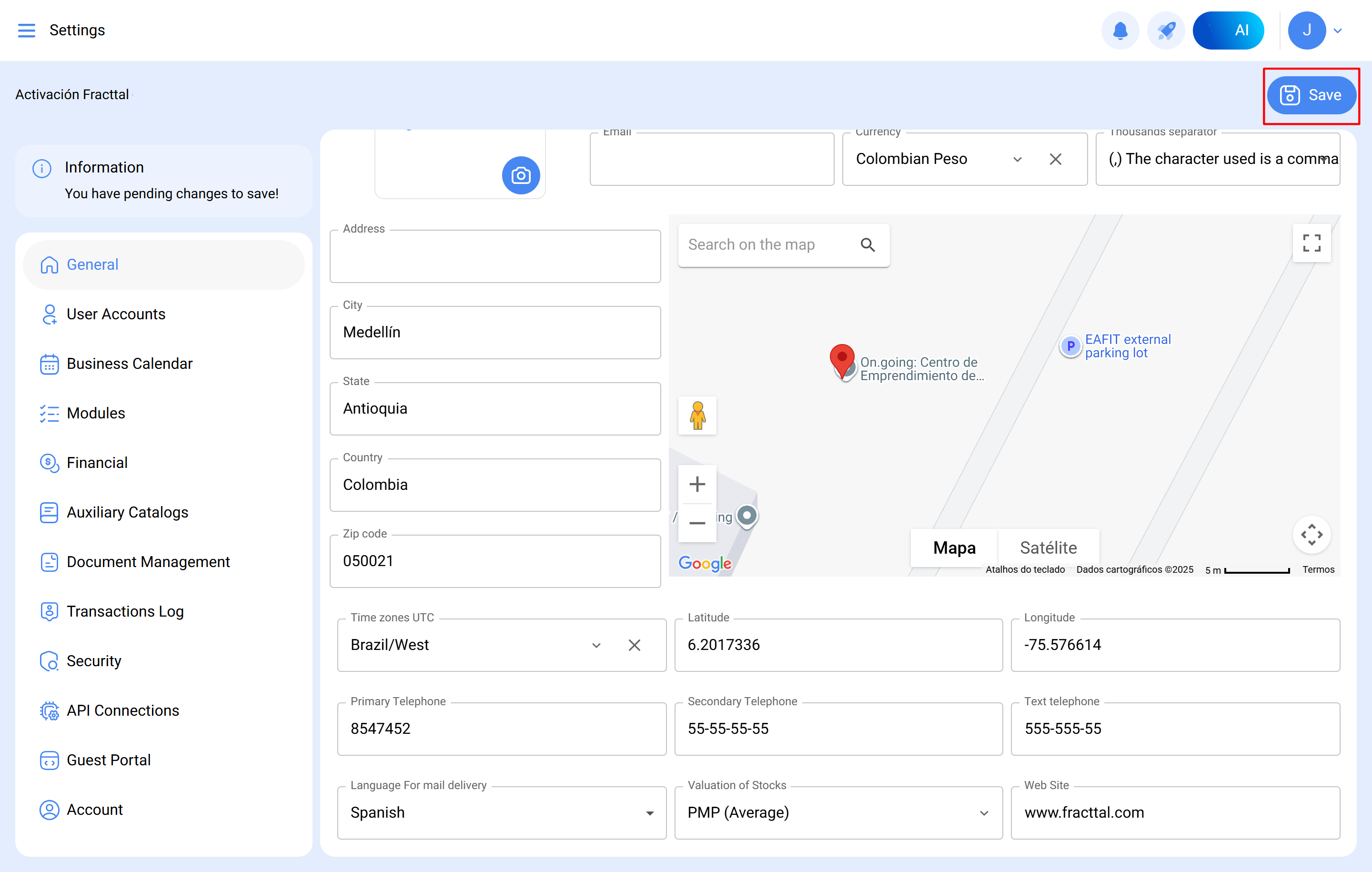1372x872 pixels.
Task: Click the rocket icon in header
Action: (1166, 30)
